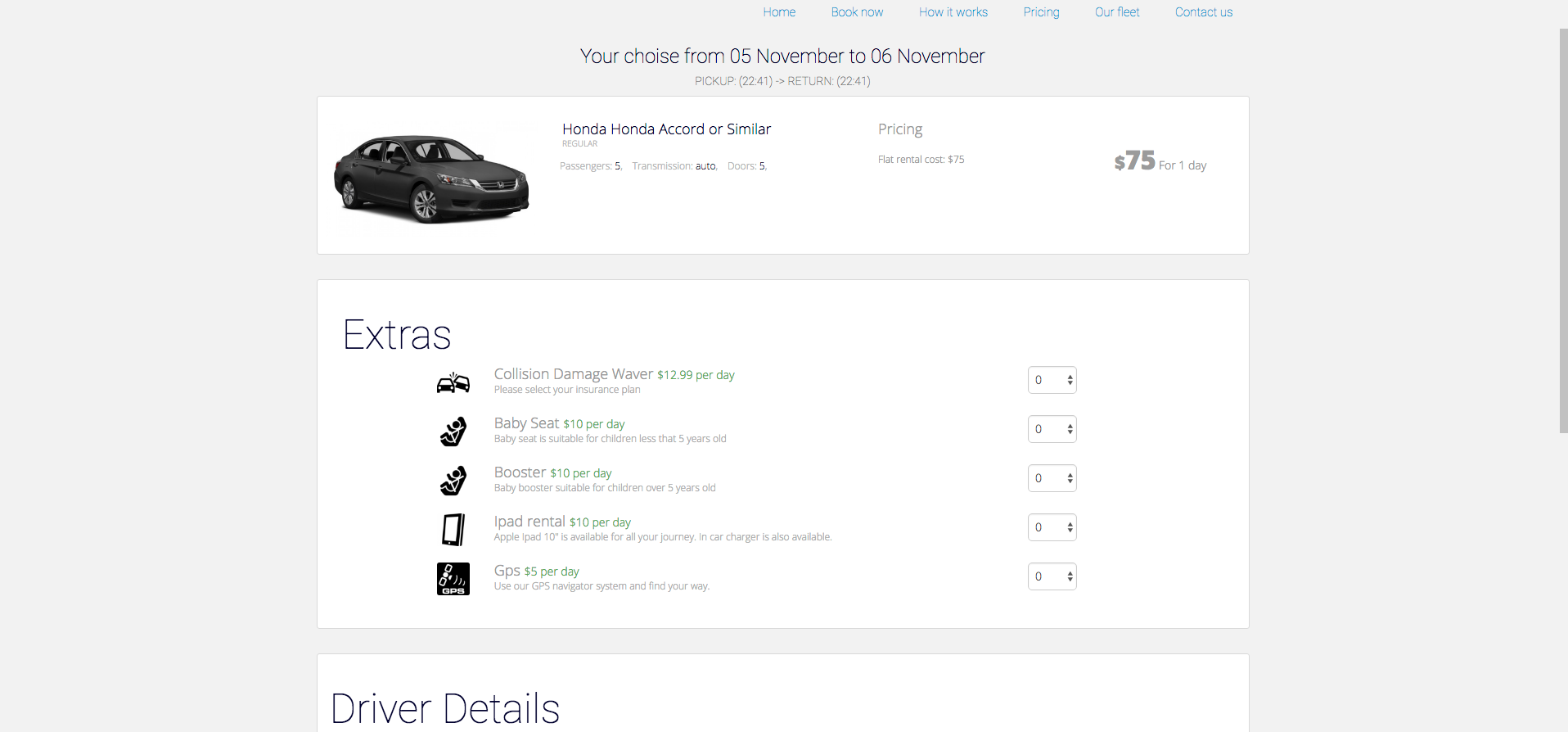1568x732 pixels.
Task: Open How it works in navigation
Action: tap(953, 12)
